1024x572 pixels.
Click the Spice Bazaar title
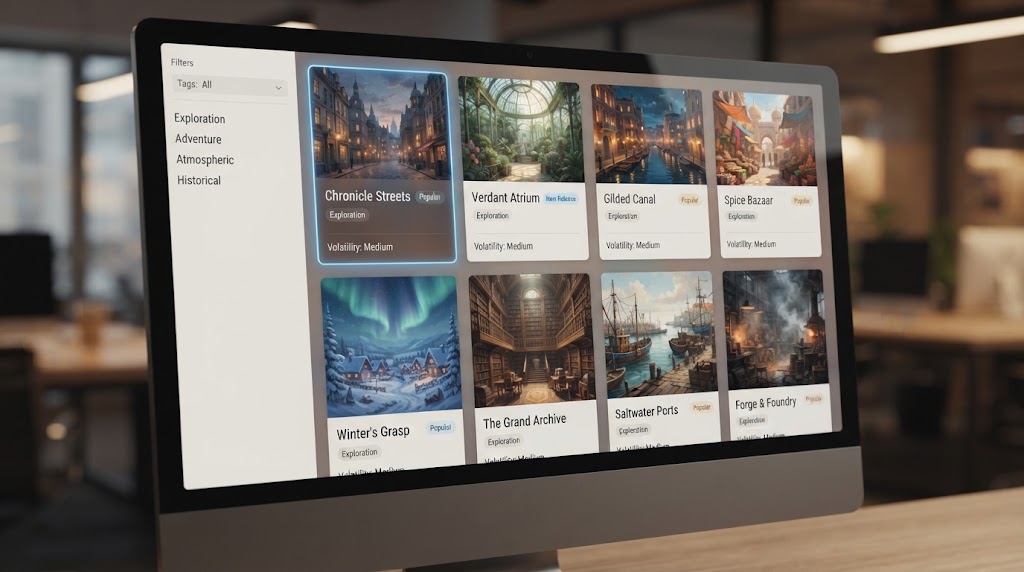point(748,200)
